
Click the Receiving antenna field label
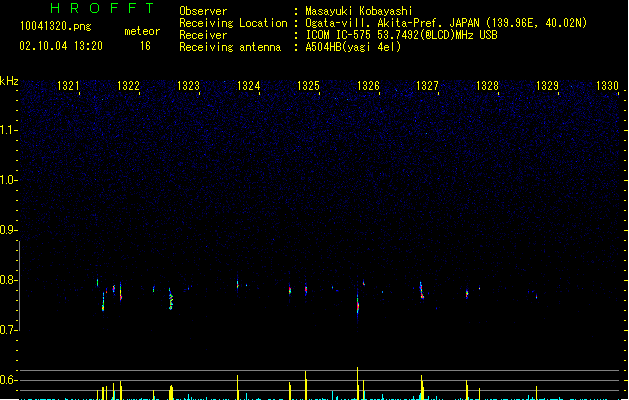(230, 47)
